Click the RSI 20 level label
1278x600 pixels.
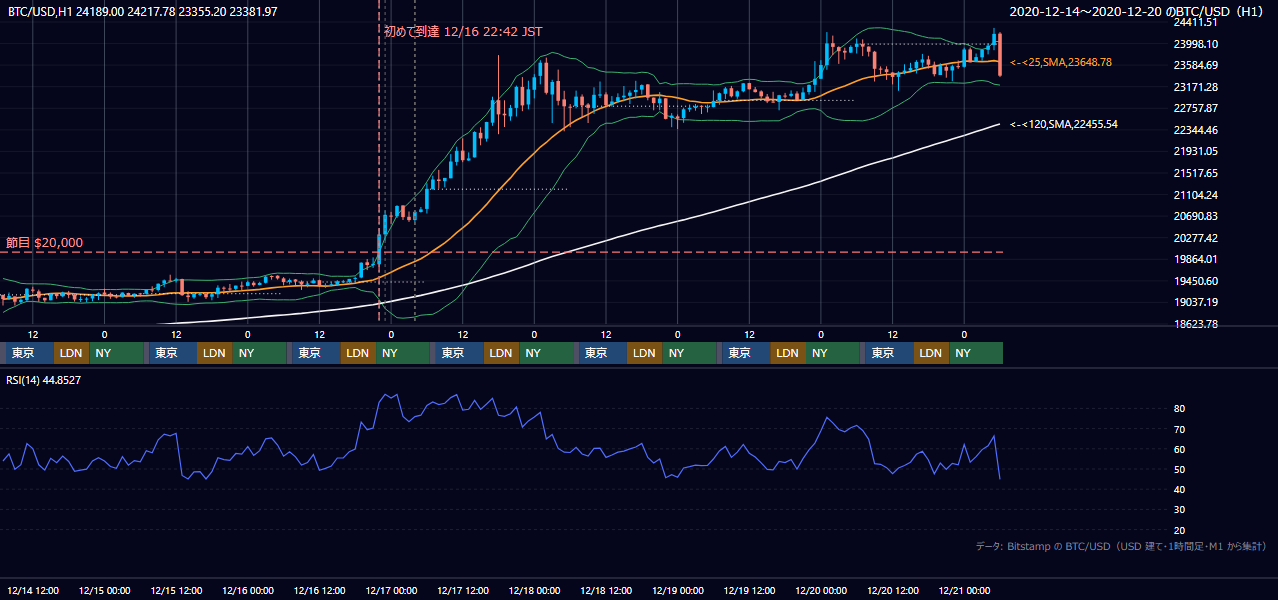coord(1179,530)
